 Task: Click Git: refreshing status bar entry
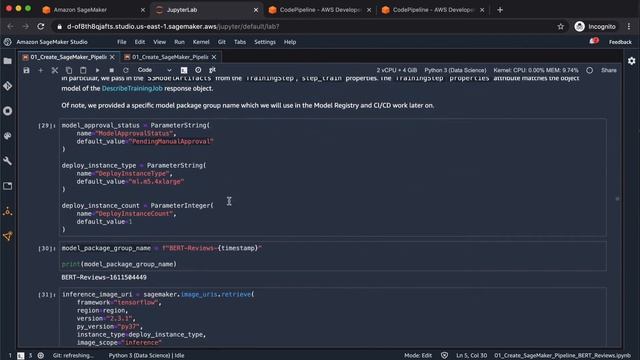click(x=73, y=356)
